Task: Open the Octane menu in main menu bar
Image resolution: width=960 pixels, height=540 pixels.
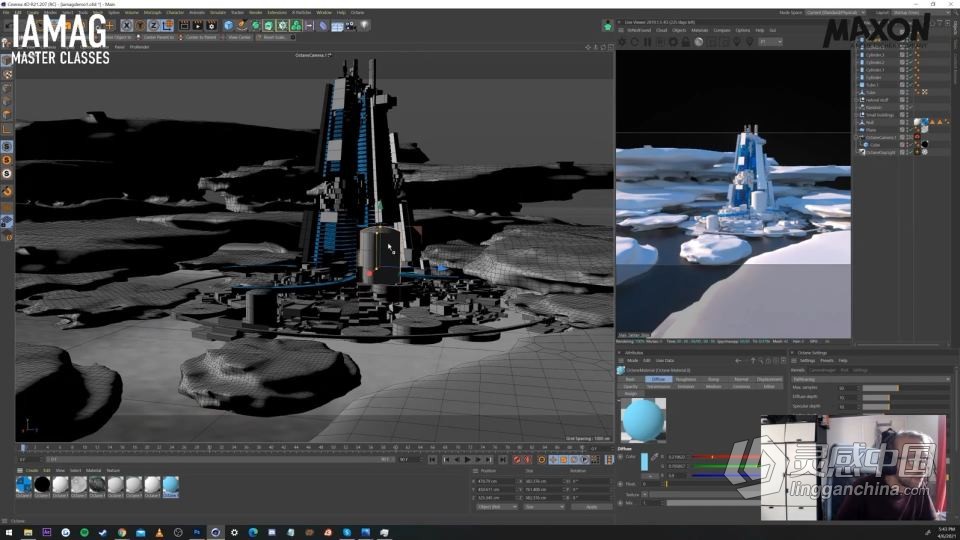Action: (358, 12)
